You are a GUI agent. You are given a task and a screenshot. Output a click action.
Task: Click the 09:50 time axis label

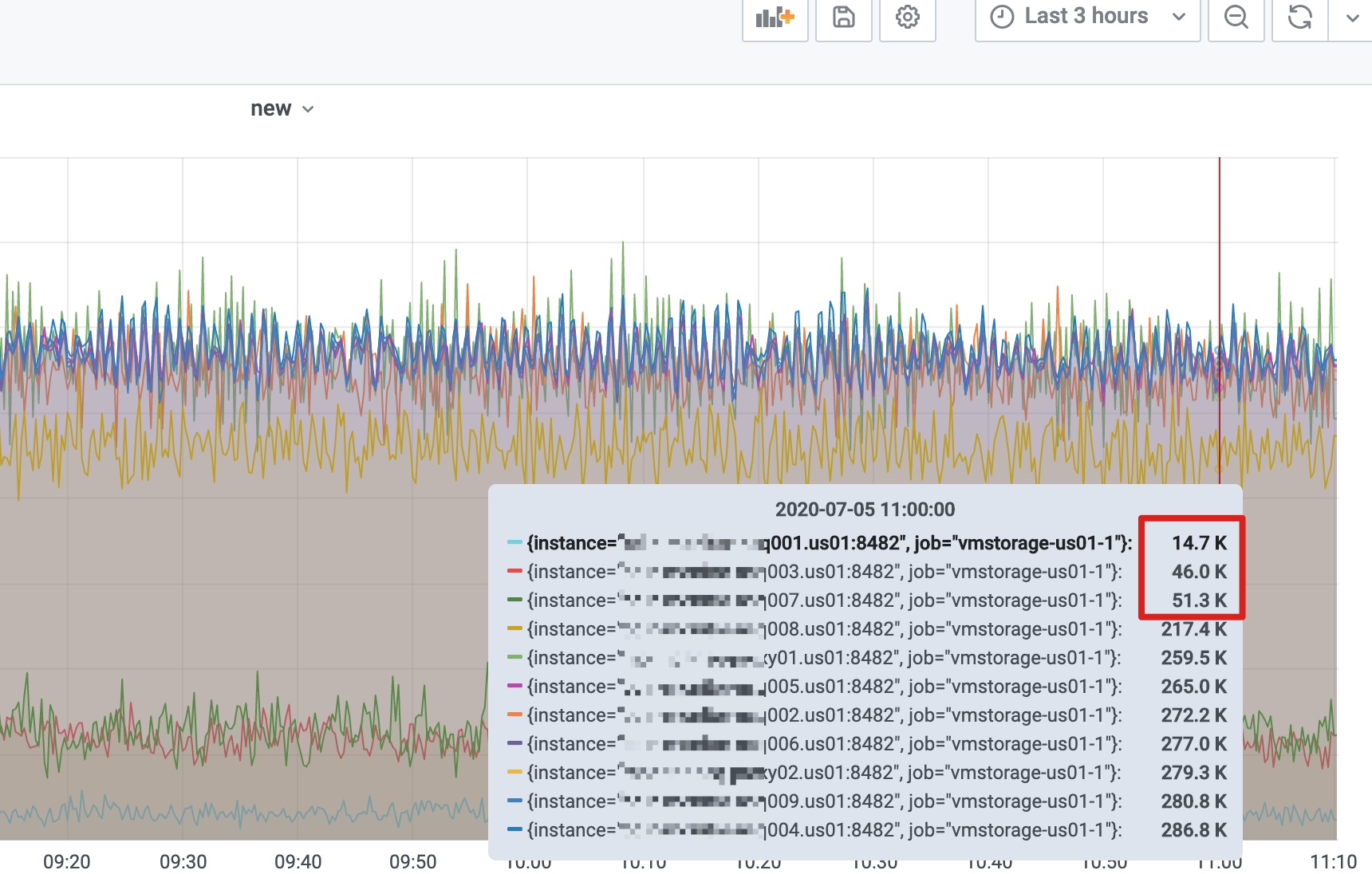pos(413,862)
